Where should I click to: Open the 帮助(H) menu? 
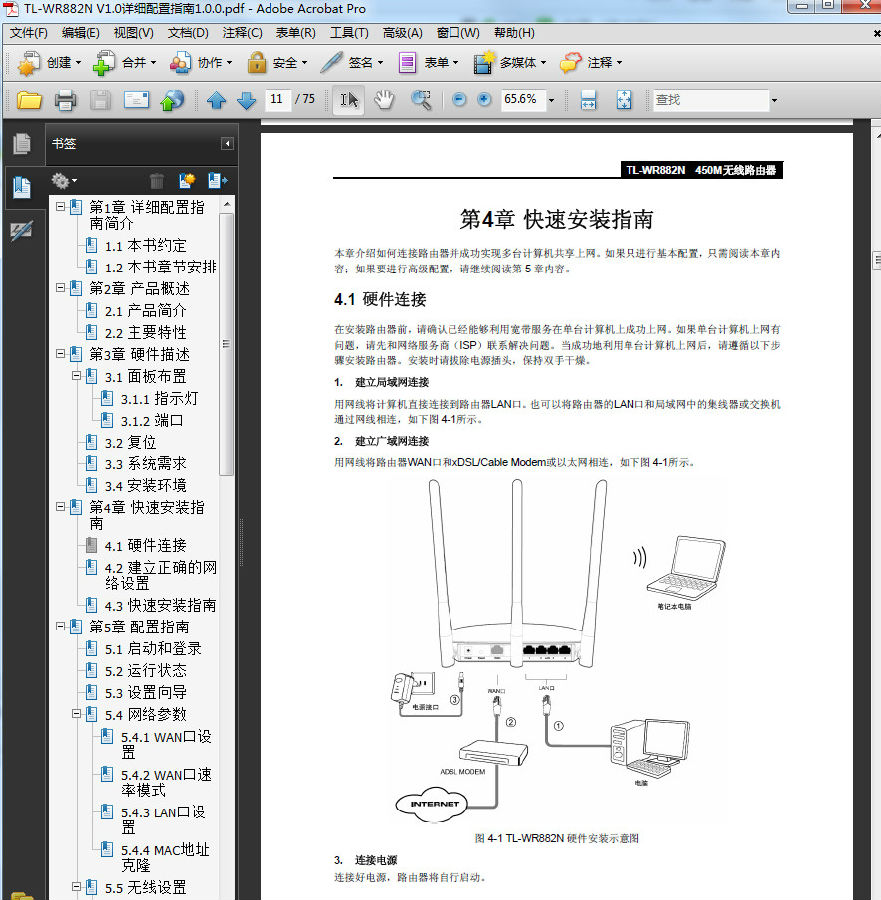click(514, 33)
